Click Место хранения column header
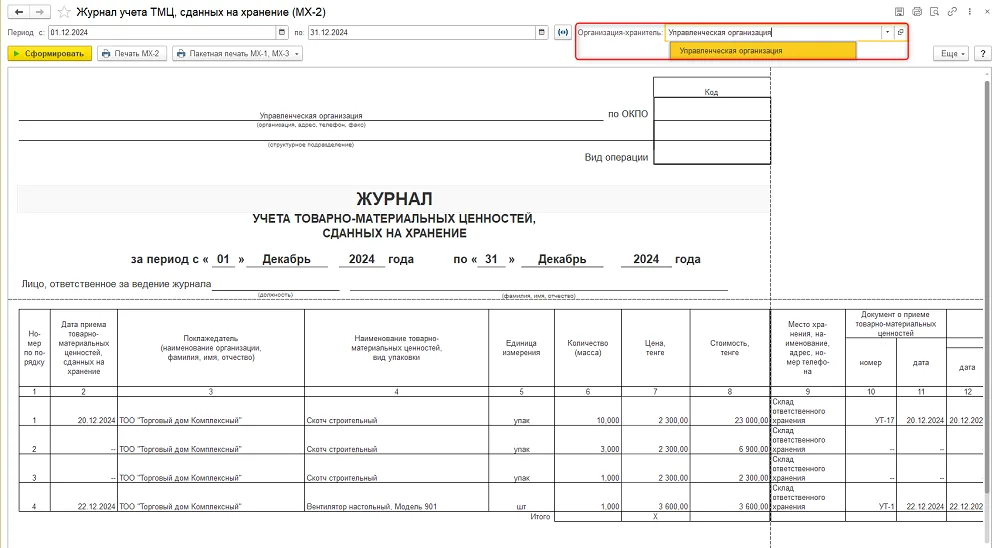 click(x=807, y=348)
